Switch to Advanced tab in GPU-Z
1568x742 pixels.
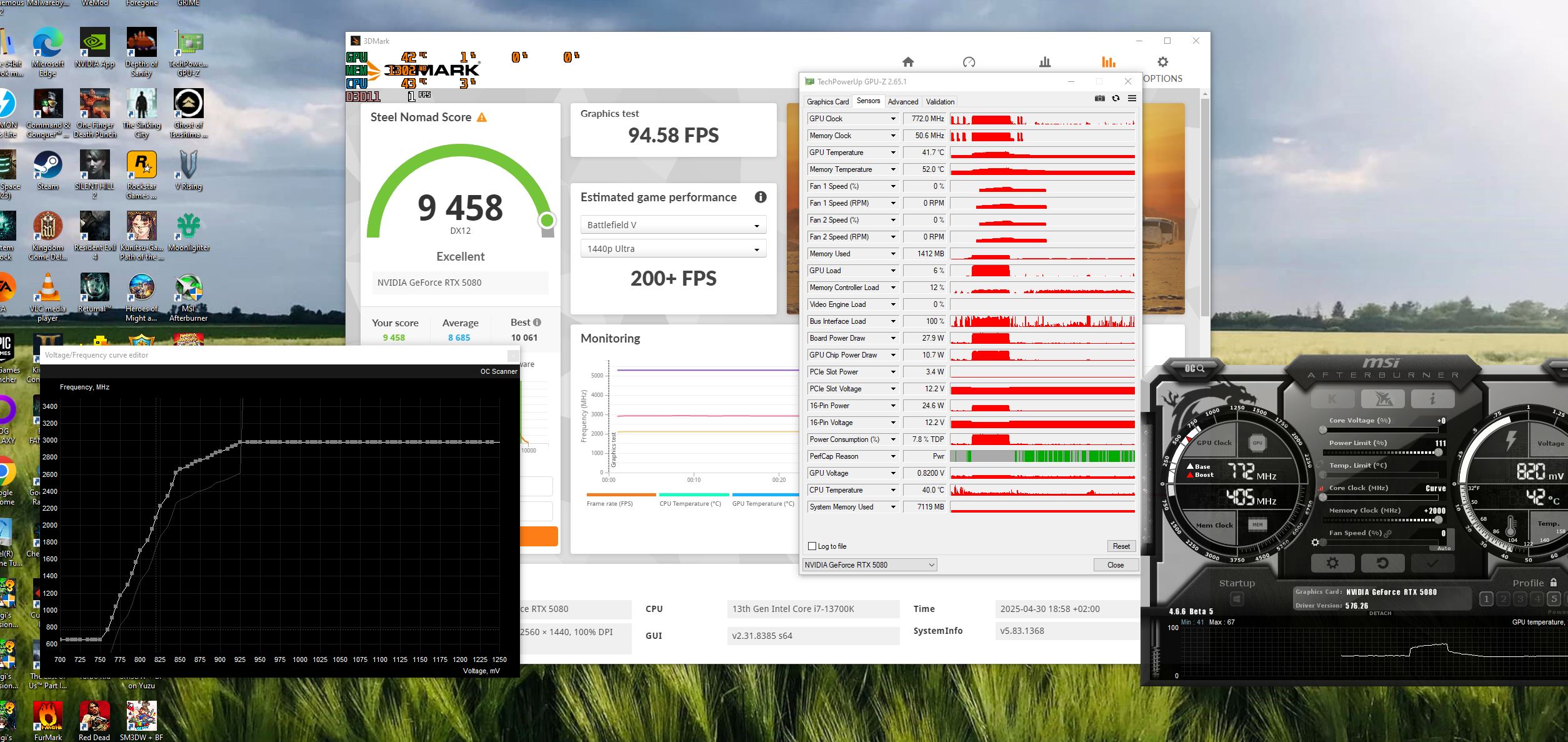(902, 102)
